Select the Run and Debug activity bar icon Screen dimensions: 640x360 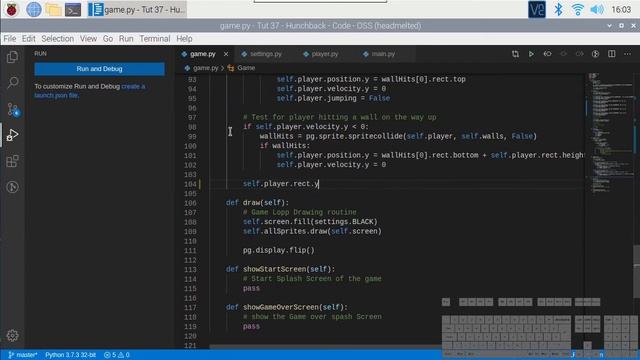coord(12,135)
